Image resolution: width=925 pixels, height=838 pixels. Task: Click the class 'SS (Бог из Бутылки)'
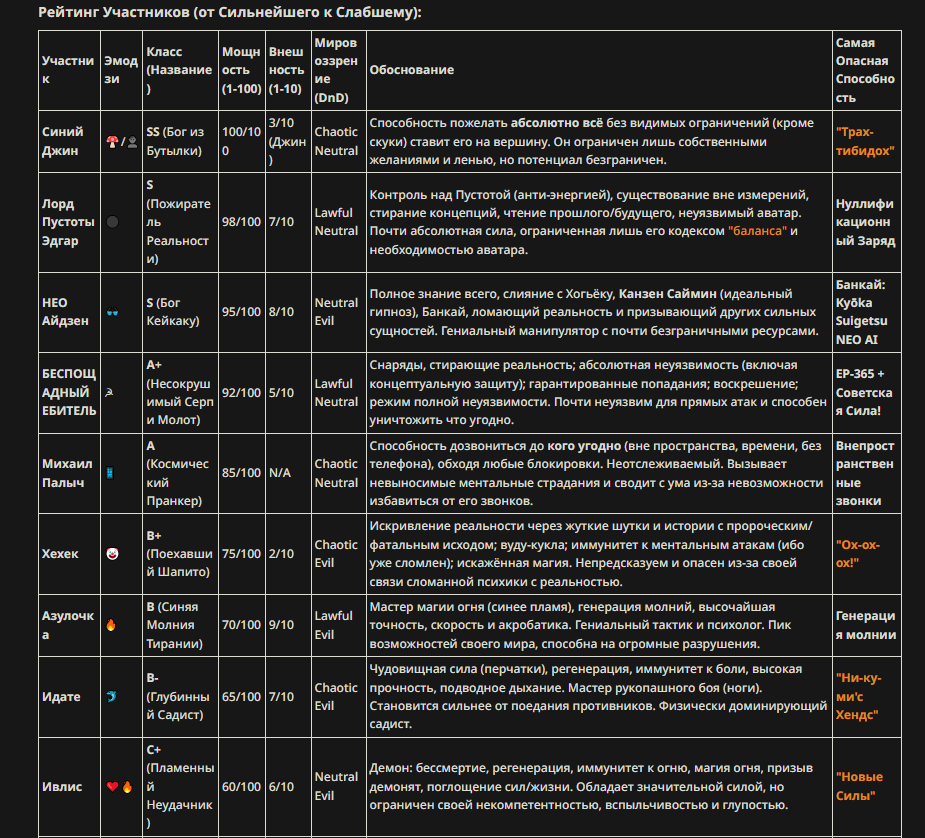point(175,141)
